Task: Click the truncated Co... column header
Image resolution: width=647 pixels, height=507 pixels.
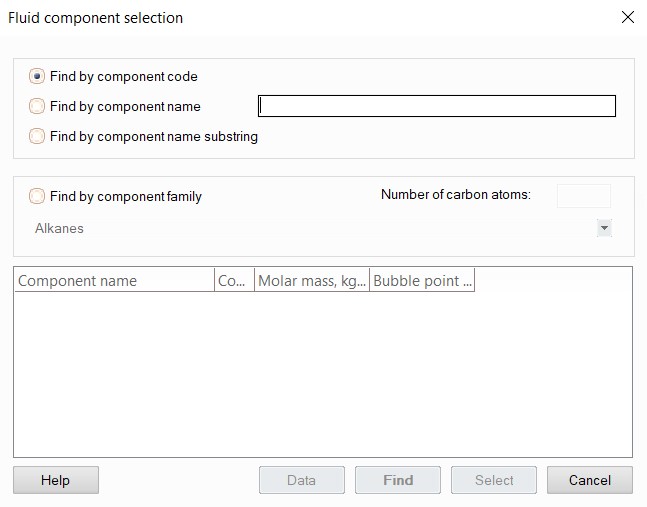Action: (234, 281)
